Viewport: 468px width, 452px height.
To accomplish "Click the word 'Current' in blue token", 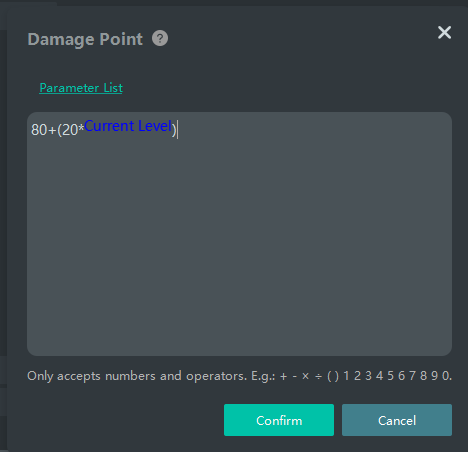I will click(x=109, y=126).
